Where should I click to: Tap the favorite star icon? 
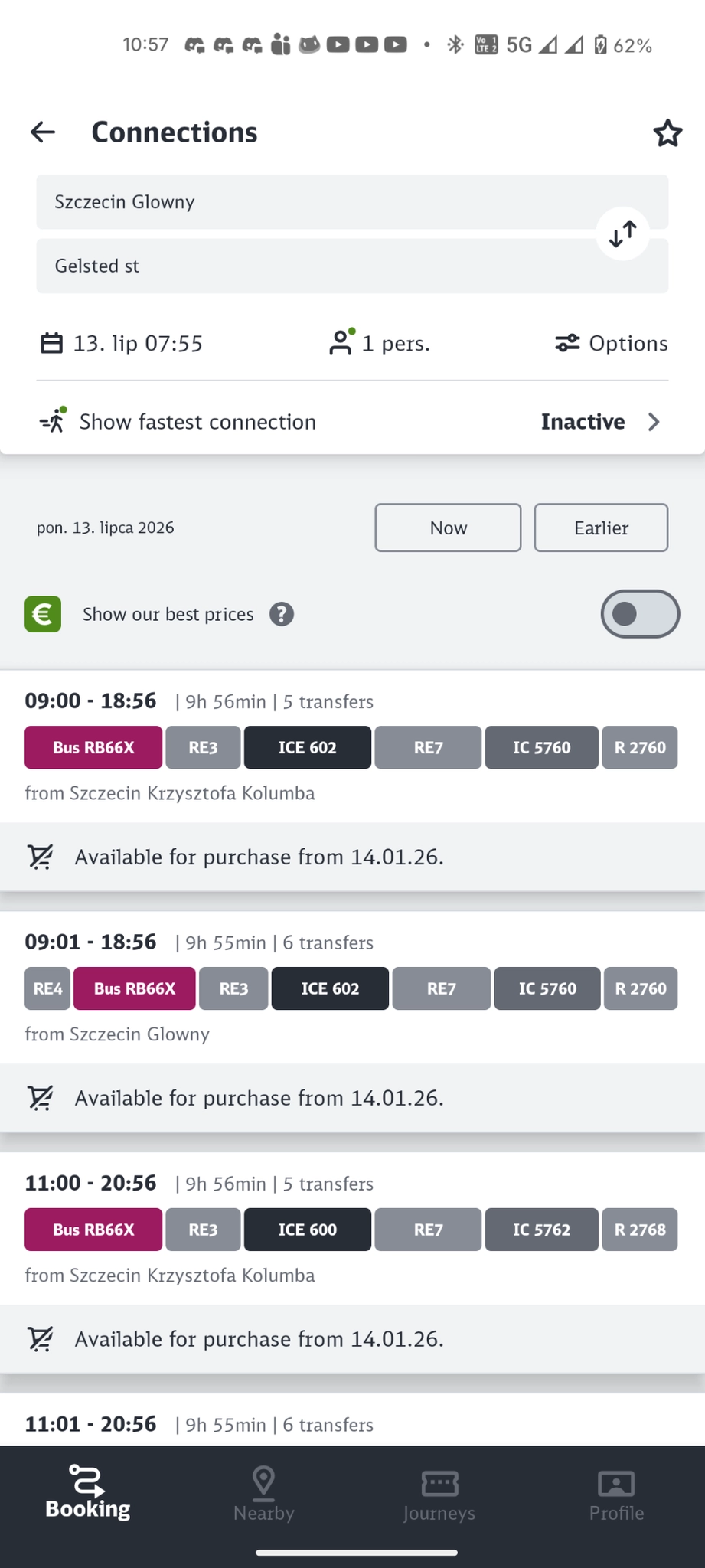point(667,133)
